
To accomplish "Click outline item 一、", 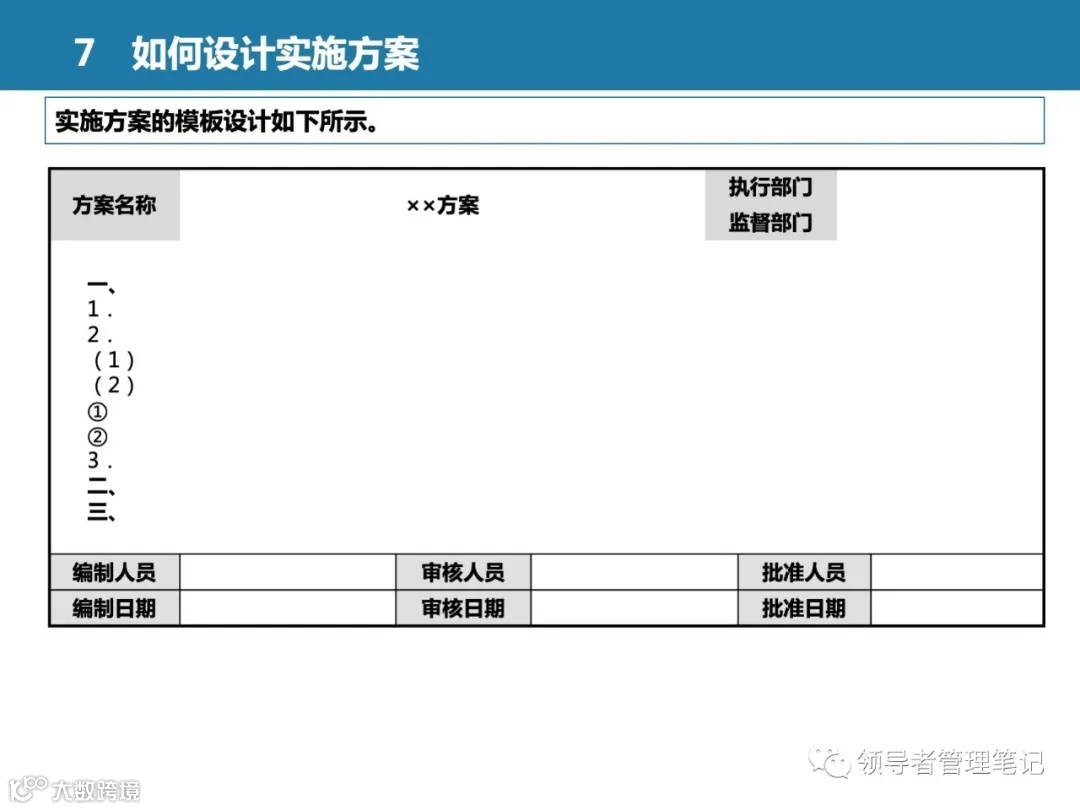I will point(99,283).
